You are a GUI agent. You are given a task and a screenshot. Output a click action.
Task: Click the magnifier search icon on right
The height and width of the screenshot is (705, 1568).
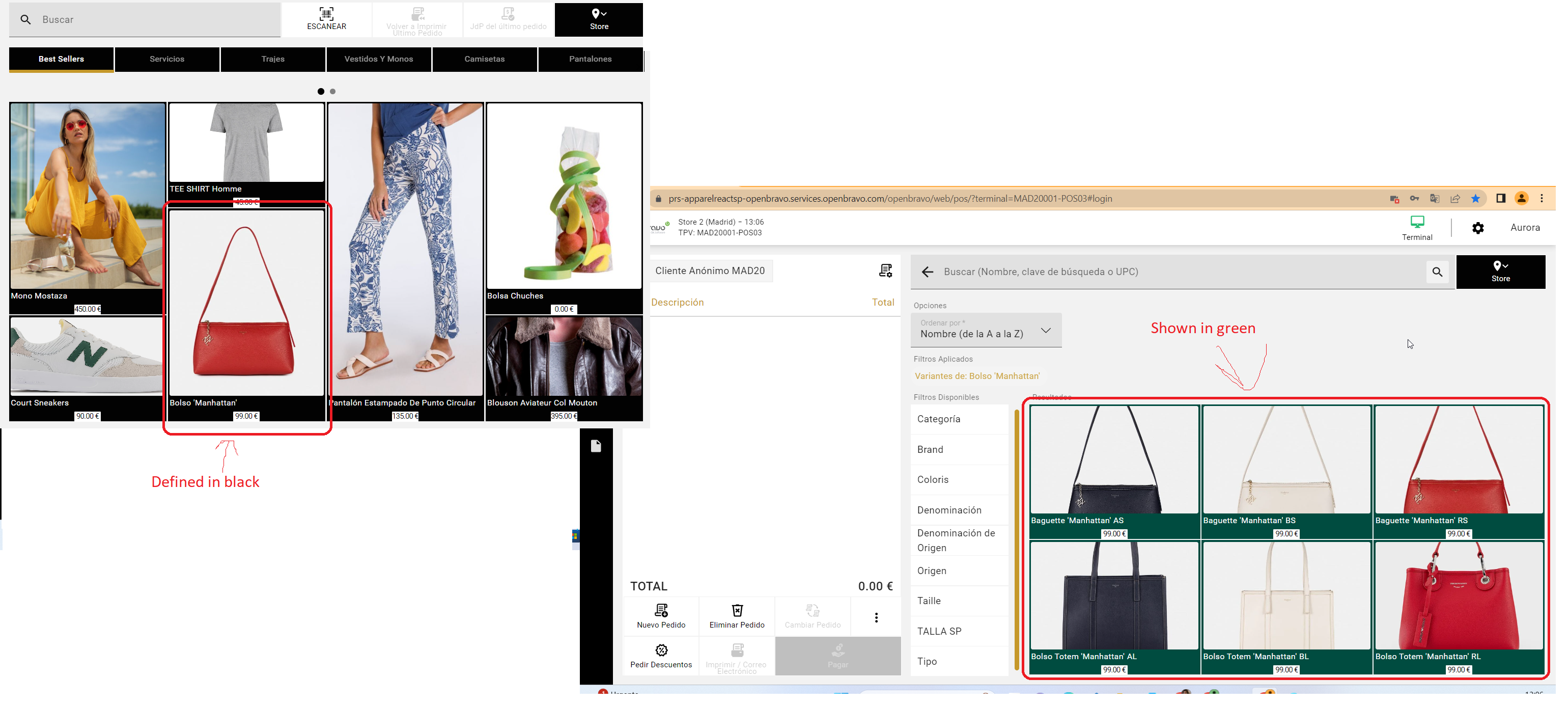pyautogui.click(x=1437, y=272)
